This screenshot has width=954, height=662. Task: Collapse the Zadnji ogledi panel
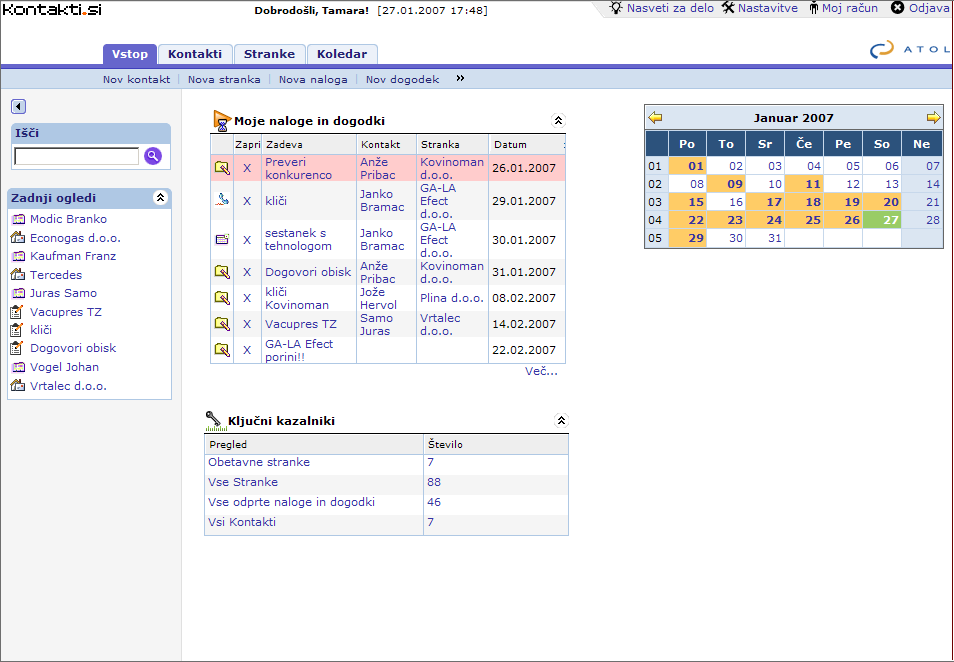[159, 198]
